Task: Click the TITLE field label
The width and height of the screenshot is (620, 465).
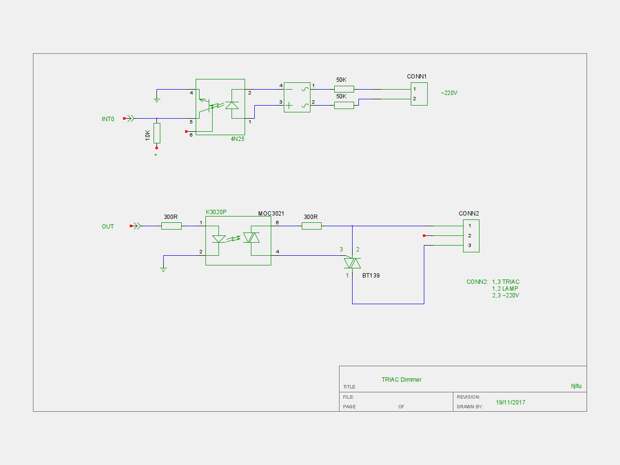Action: (x=349, y=387)
